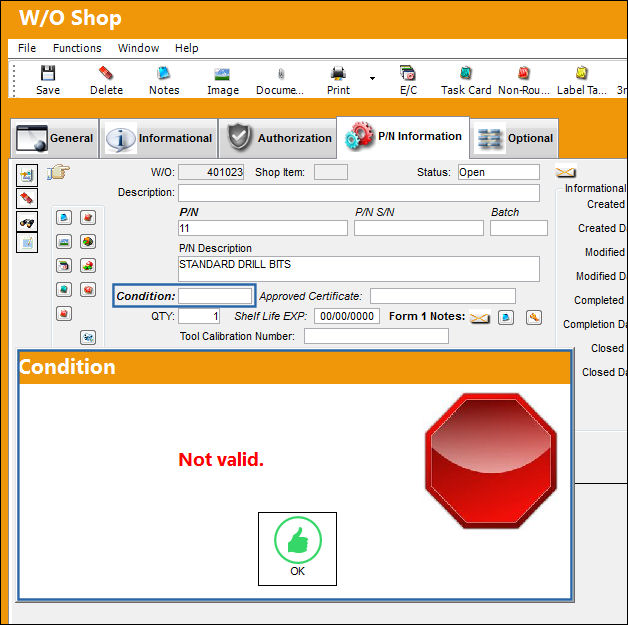Switch to the Informational tab
The image size is (628, 625).
click(159, 139)
